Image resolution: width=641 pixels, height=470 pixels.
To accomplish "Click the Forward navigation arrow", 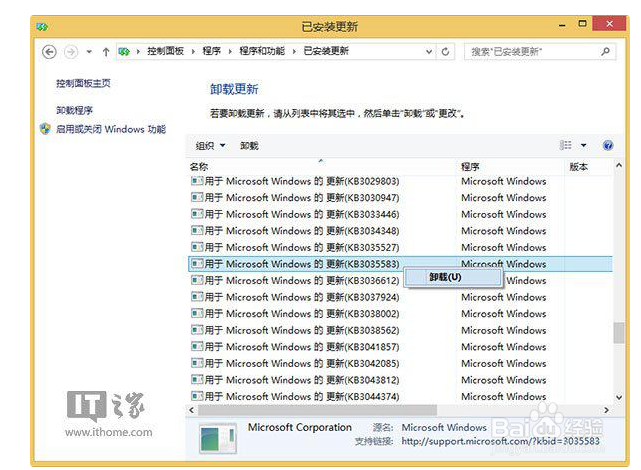I will [x=71, y=52].
